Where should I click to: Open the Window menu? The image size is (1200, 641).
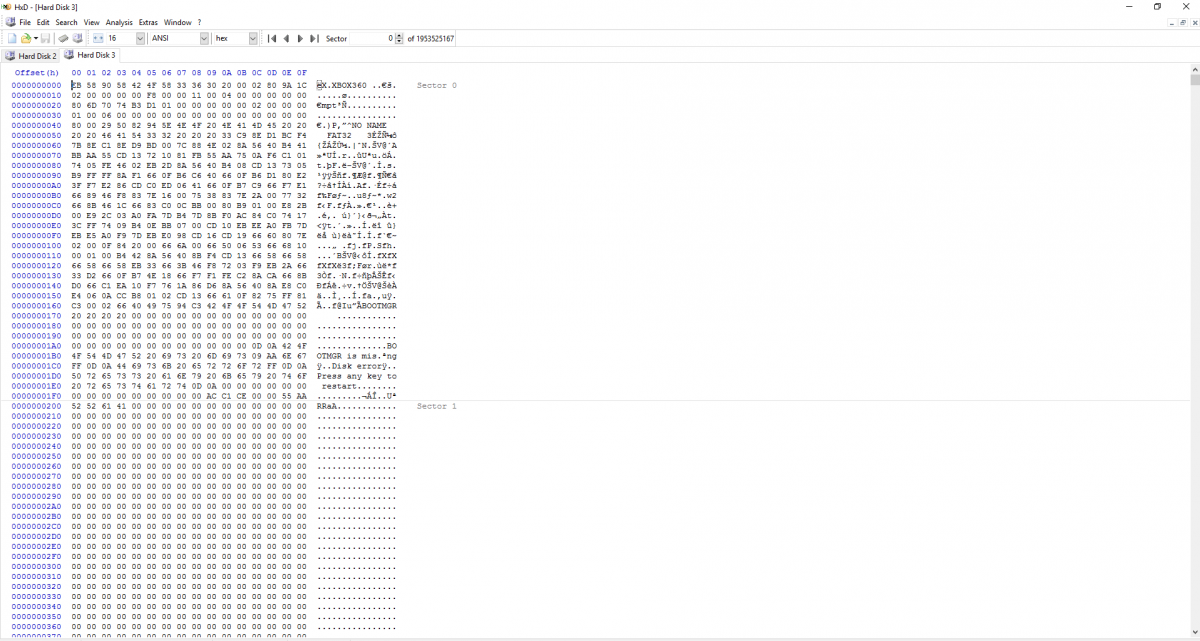[178, 22]
